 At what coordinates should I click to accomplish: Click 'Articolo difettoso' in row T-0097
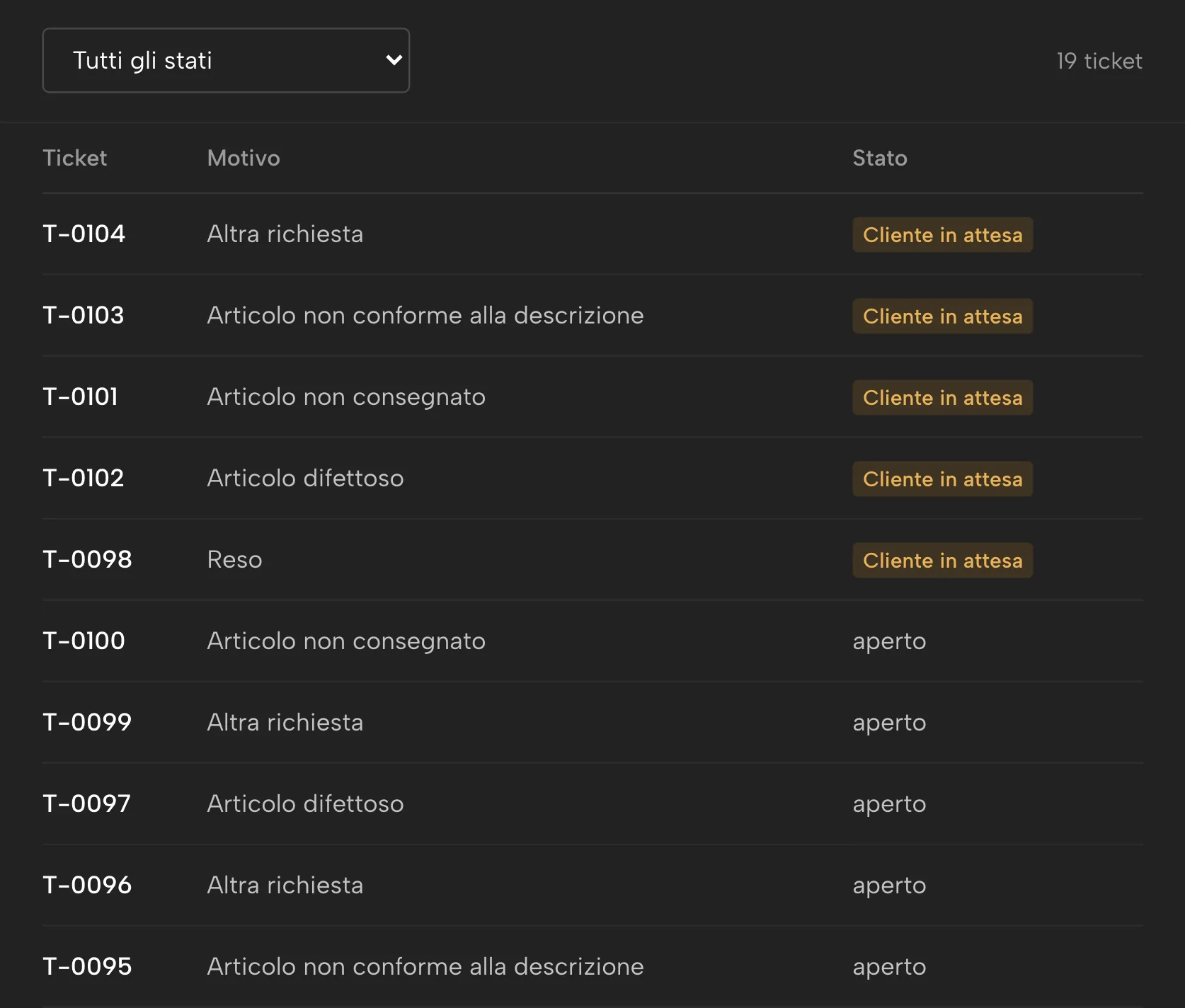coord(305,803)
